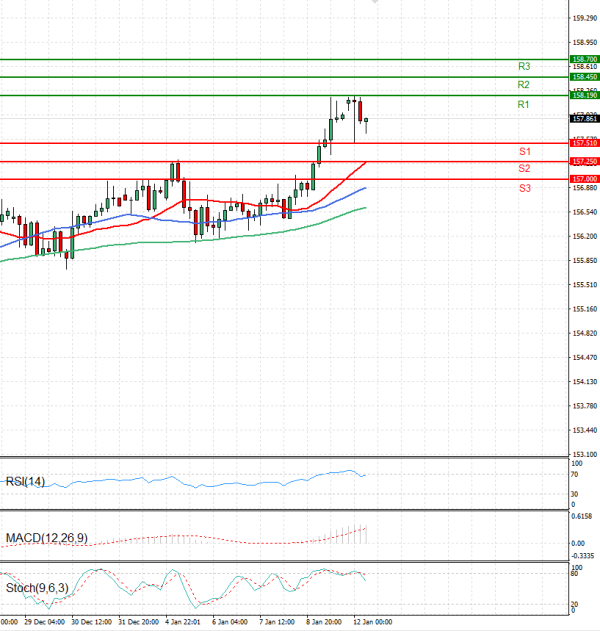Click the 30 Dec 12:00 time axis label
The height and width of the screenshot is (631, 600).
pyautogui.click(x=89, y=622)
